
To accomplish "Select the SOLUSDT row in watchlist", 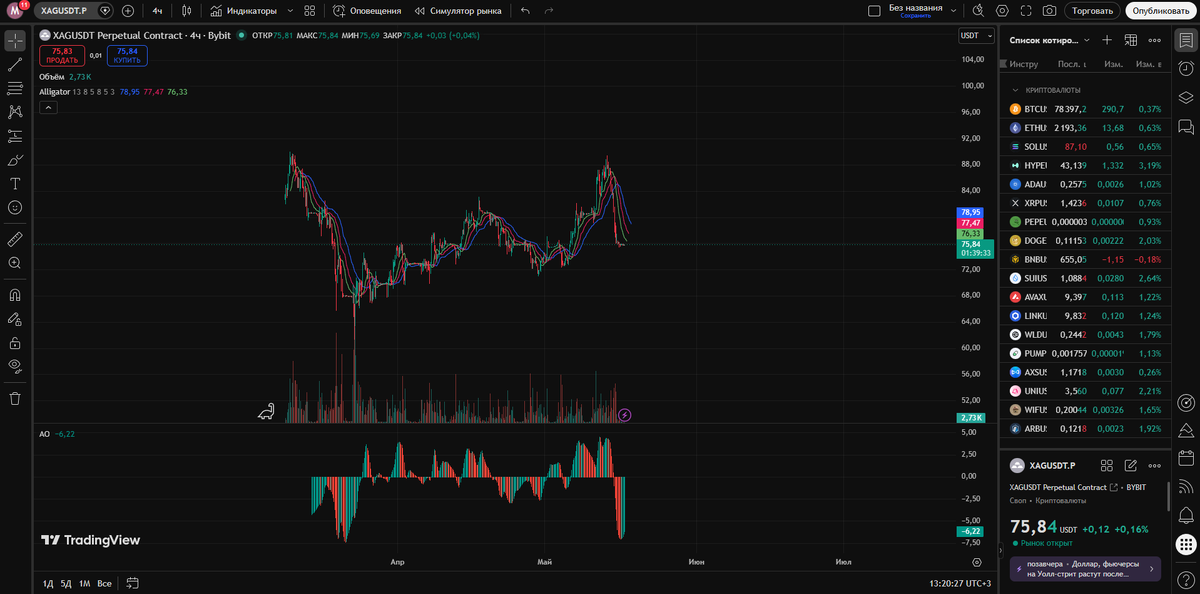I will click(1085, 147).
